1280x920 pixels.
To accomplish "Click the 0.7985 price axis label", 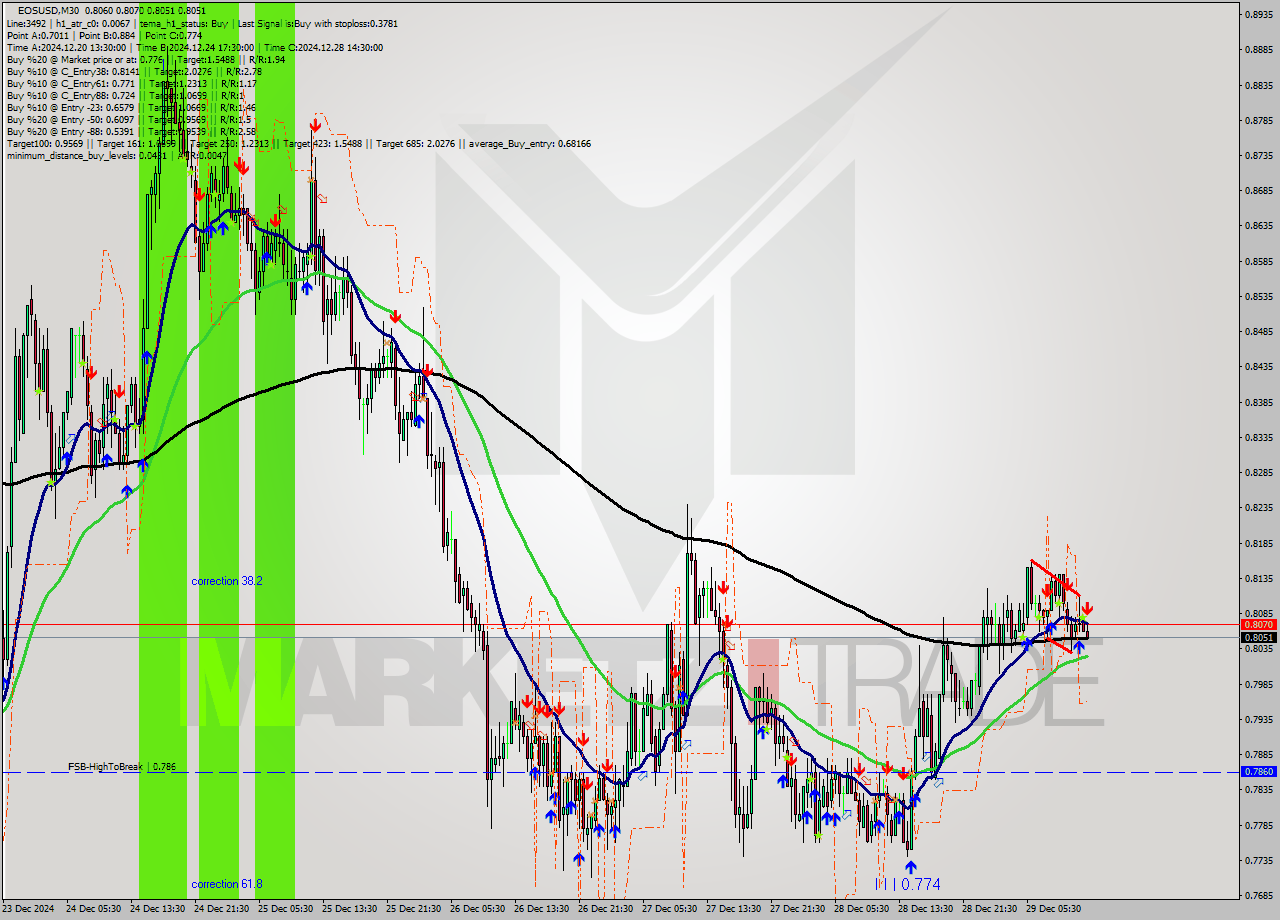I will point(1258,685).
